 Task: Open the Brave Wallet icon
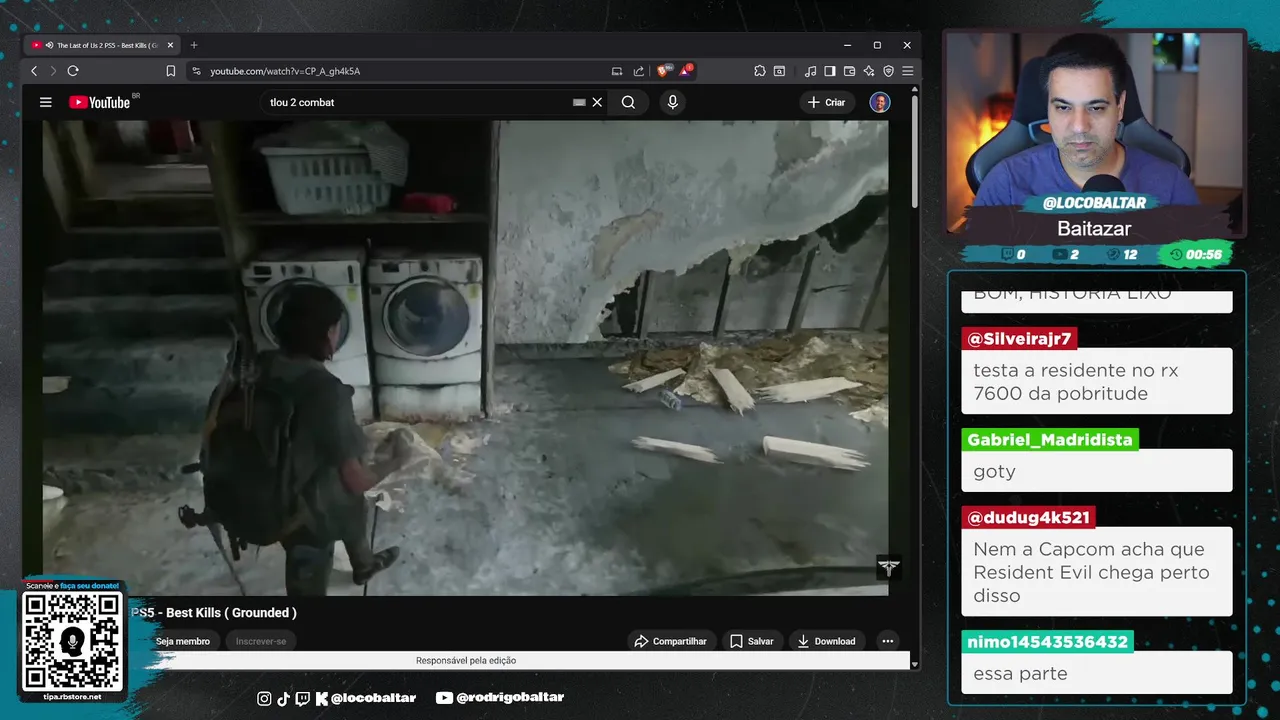849,71
